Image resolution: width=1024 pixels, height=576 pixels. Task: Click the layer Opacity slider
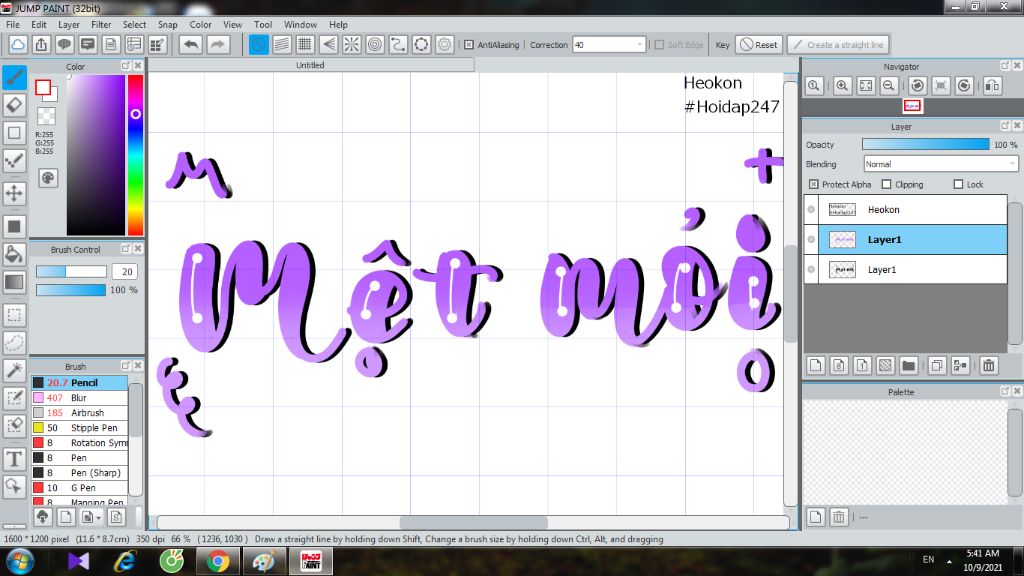[925, 144]
